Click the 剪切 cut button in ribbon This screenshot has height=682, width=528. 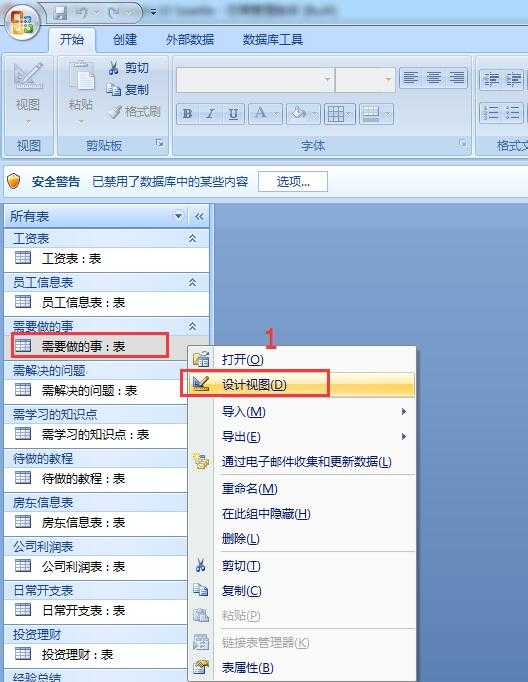[130, 68]
